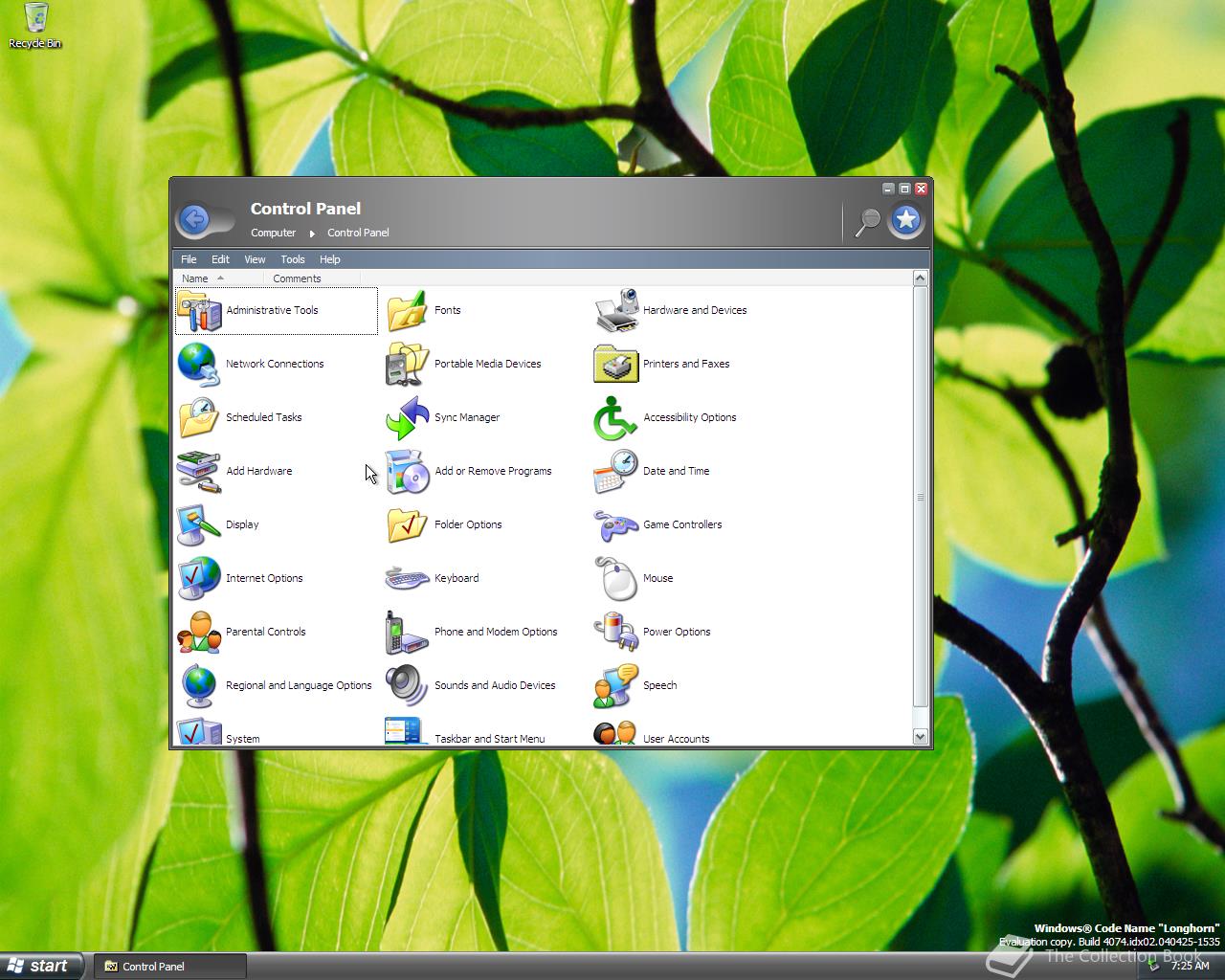This screenshot has width=1225, height=980.
Task: Open the System icon
Action: pos(199,732)
